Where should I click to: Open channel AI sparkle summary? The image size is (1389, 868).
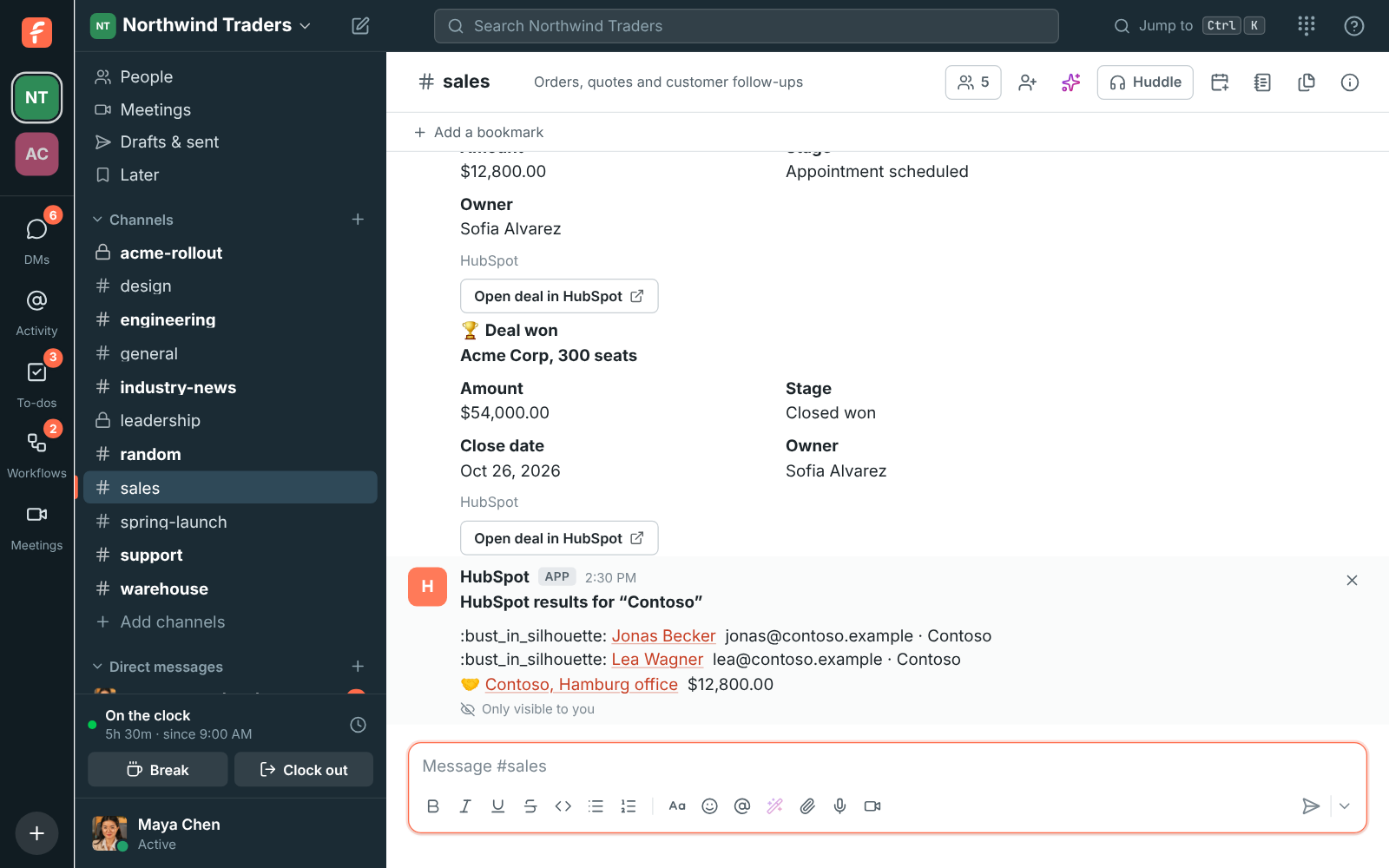(x=1070, y=82)
